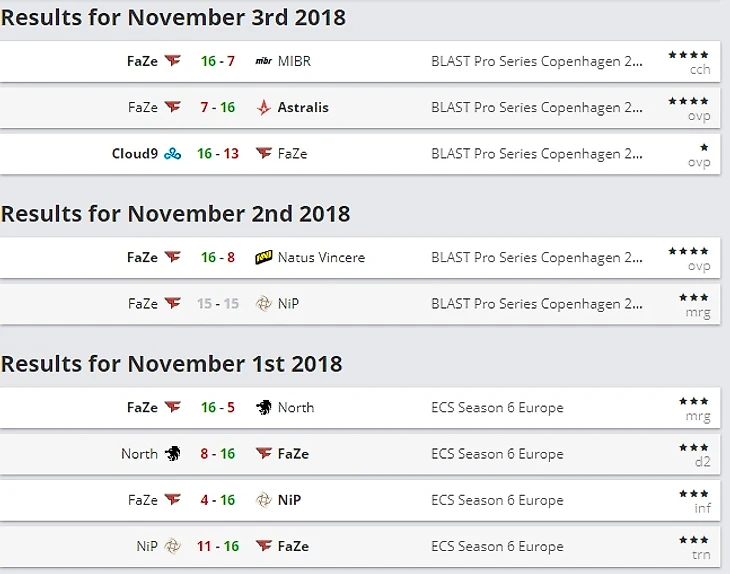Click the single-star rating on the Cloud9 row
The image size is (730, 574).
pyautogui.click(x=704, y=147)
